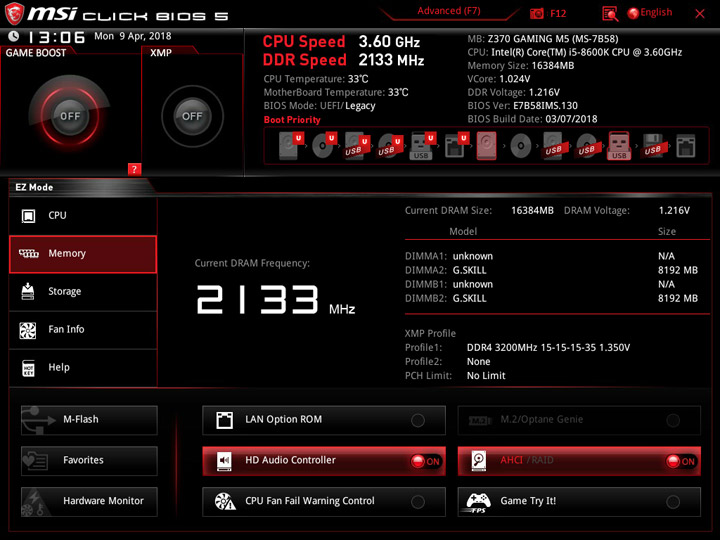Screen dimensions: 720x540
Task: Select the UEFI USB CD/DVD boot icon
Action: coord(390,146)
